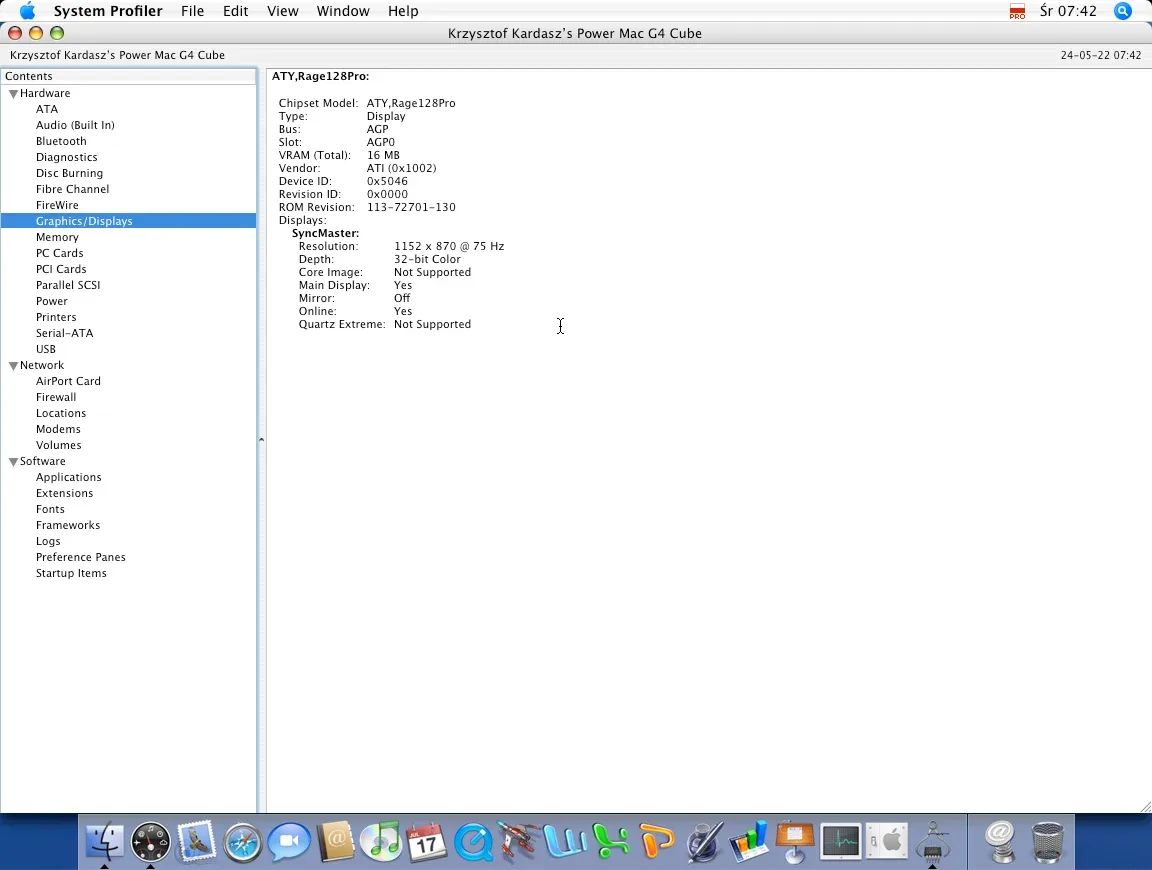Open the Apple menu
The image size is (1152, 870).
click(x=27, y=11)
